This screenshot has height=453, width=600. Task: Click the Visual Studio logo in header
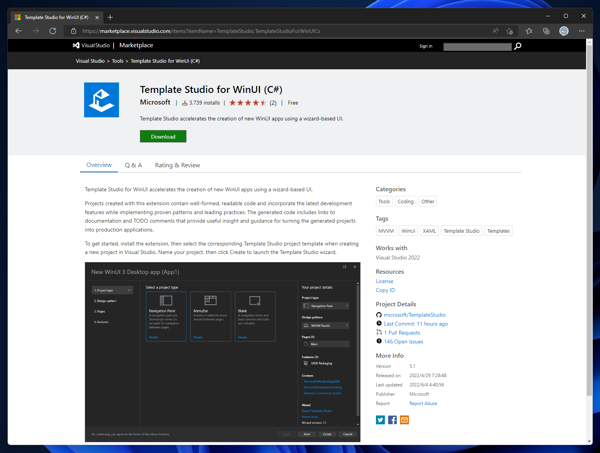[x=91, y=45]
